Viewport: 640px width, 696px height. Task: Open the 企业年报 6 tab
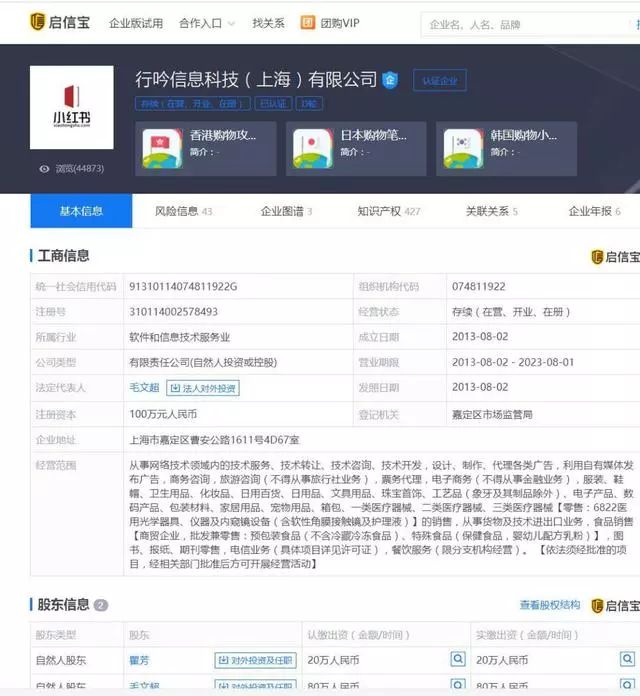point(594,211)
